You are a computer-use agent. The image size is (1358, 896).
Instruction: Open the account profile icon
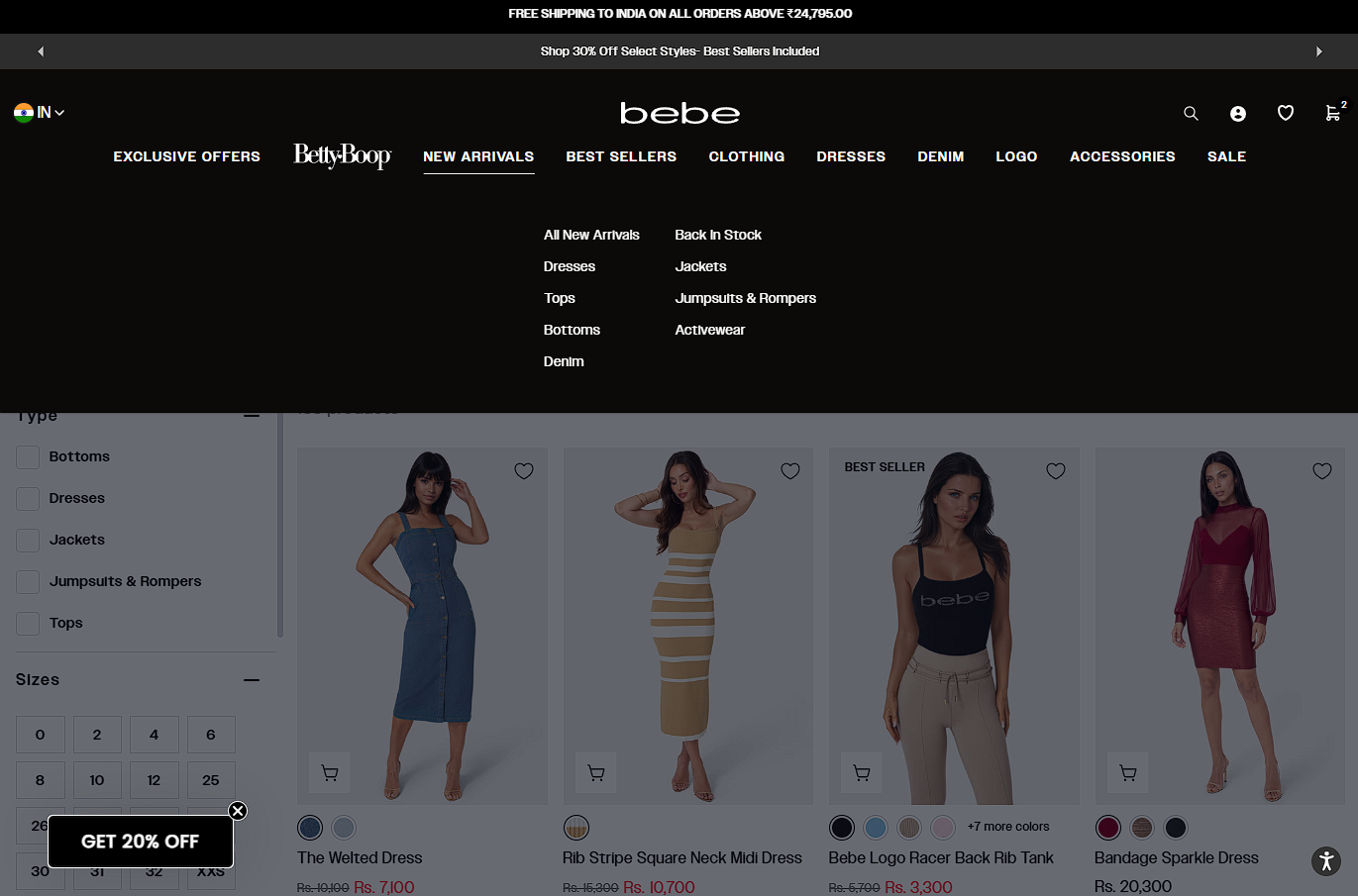pos(1238,114)
